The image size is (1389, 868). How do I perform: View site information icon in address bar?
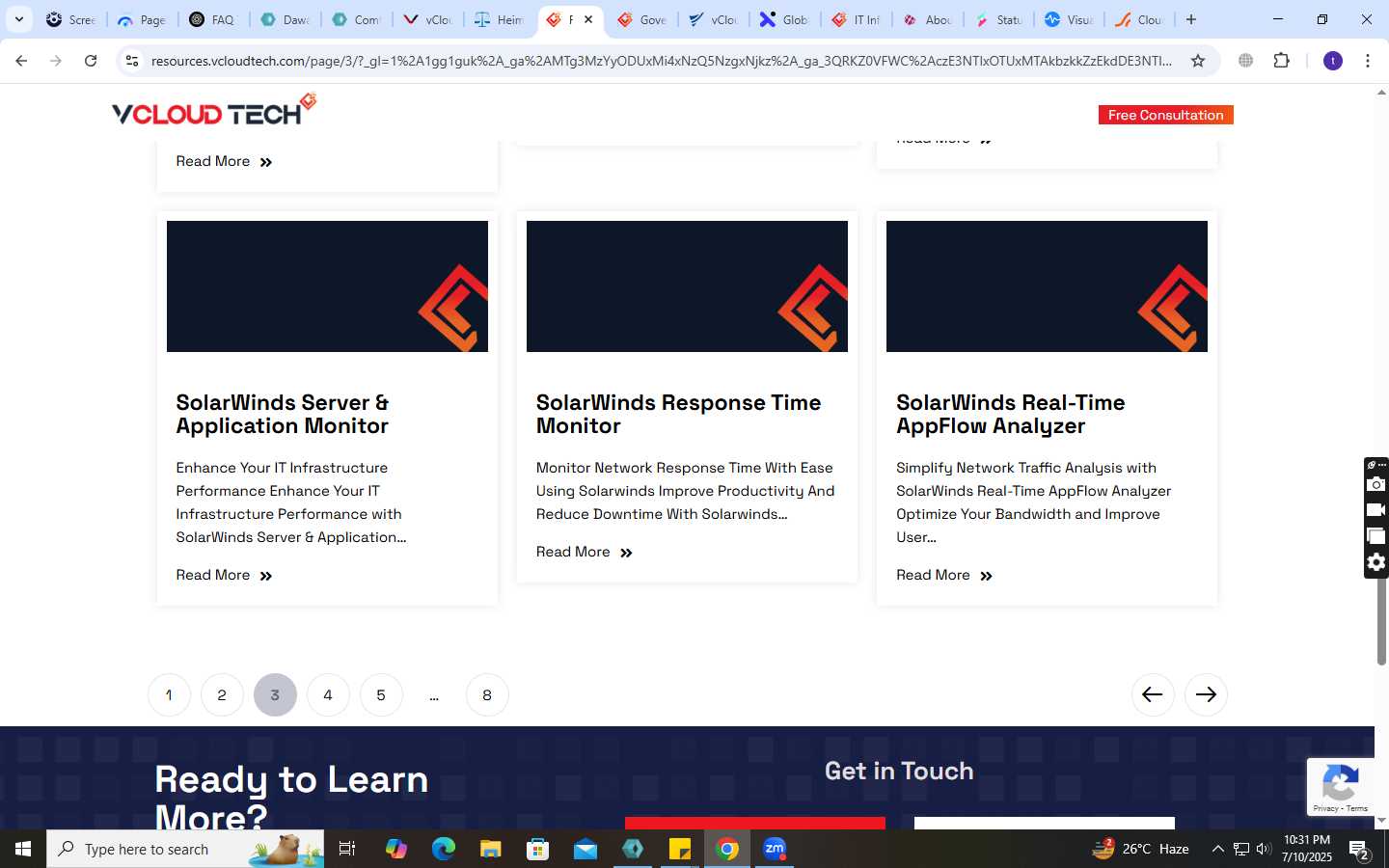[x=132, y=61]
